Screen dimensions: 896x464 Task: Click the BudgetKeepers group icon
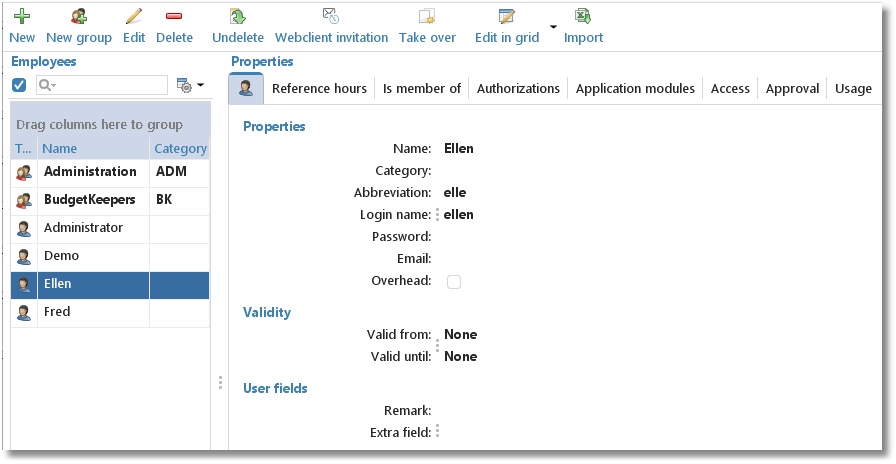(x=24, y=201)
